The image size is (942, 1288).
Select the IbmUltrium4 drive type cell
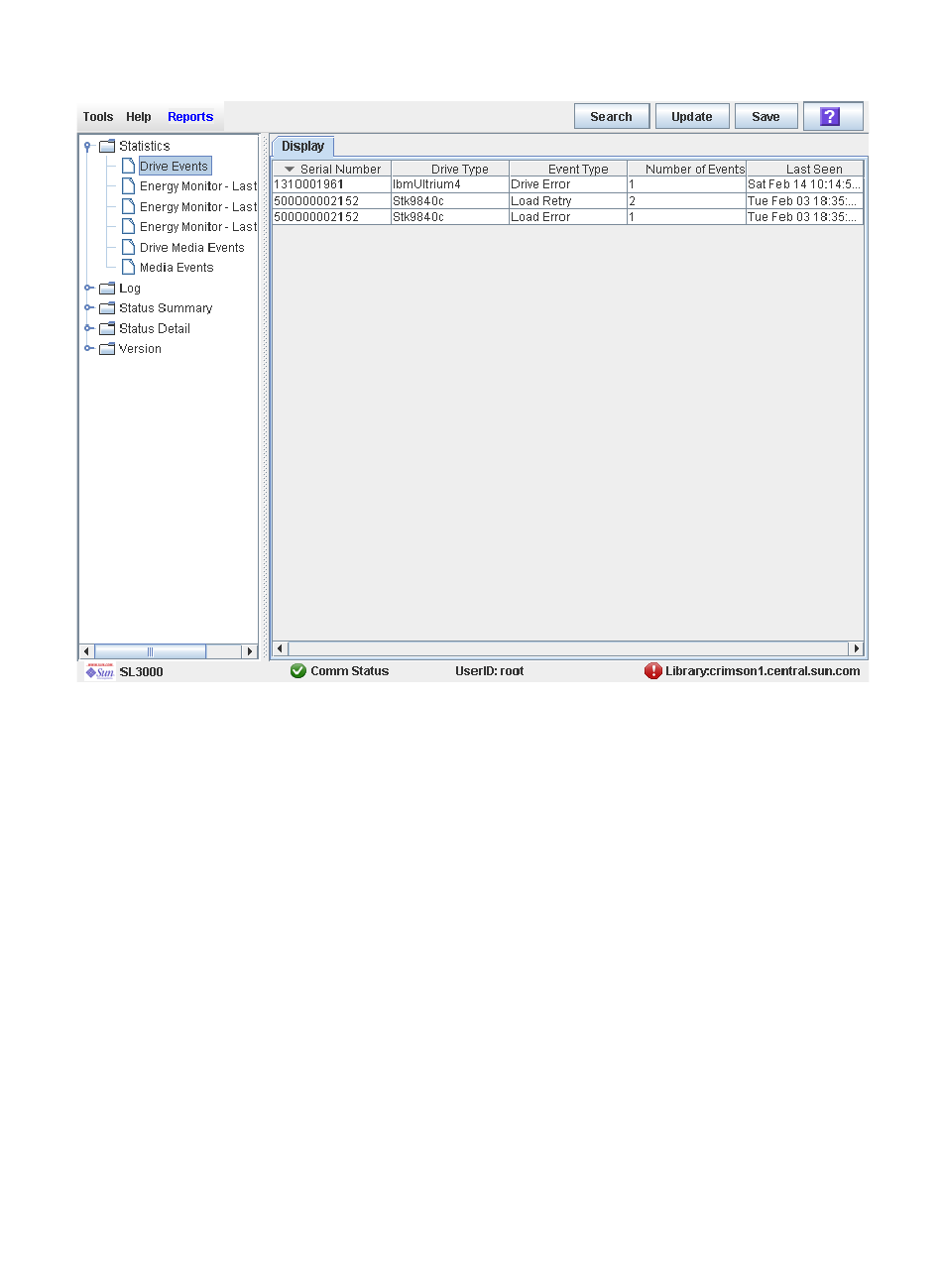tap(450, 184)
